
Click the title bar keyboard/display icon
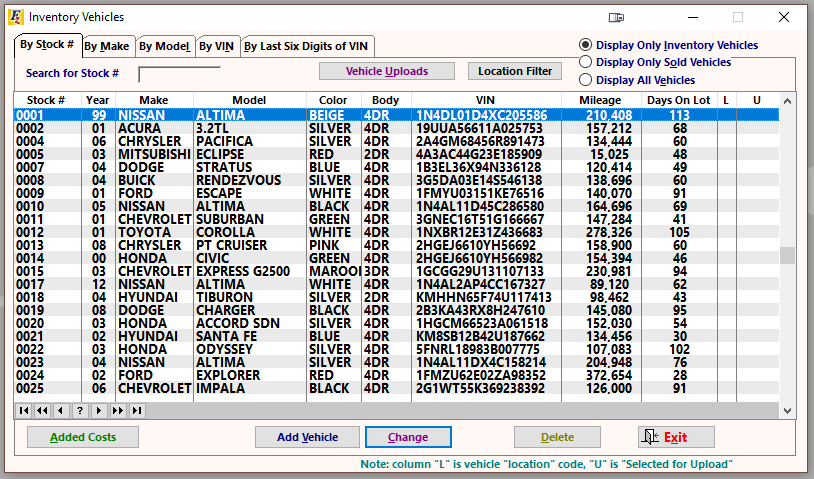click(616, 18)
